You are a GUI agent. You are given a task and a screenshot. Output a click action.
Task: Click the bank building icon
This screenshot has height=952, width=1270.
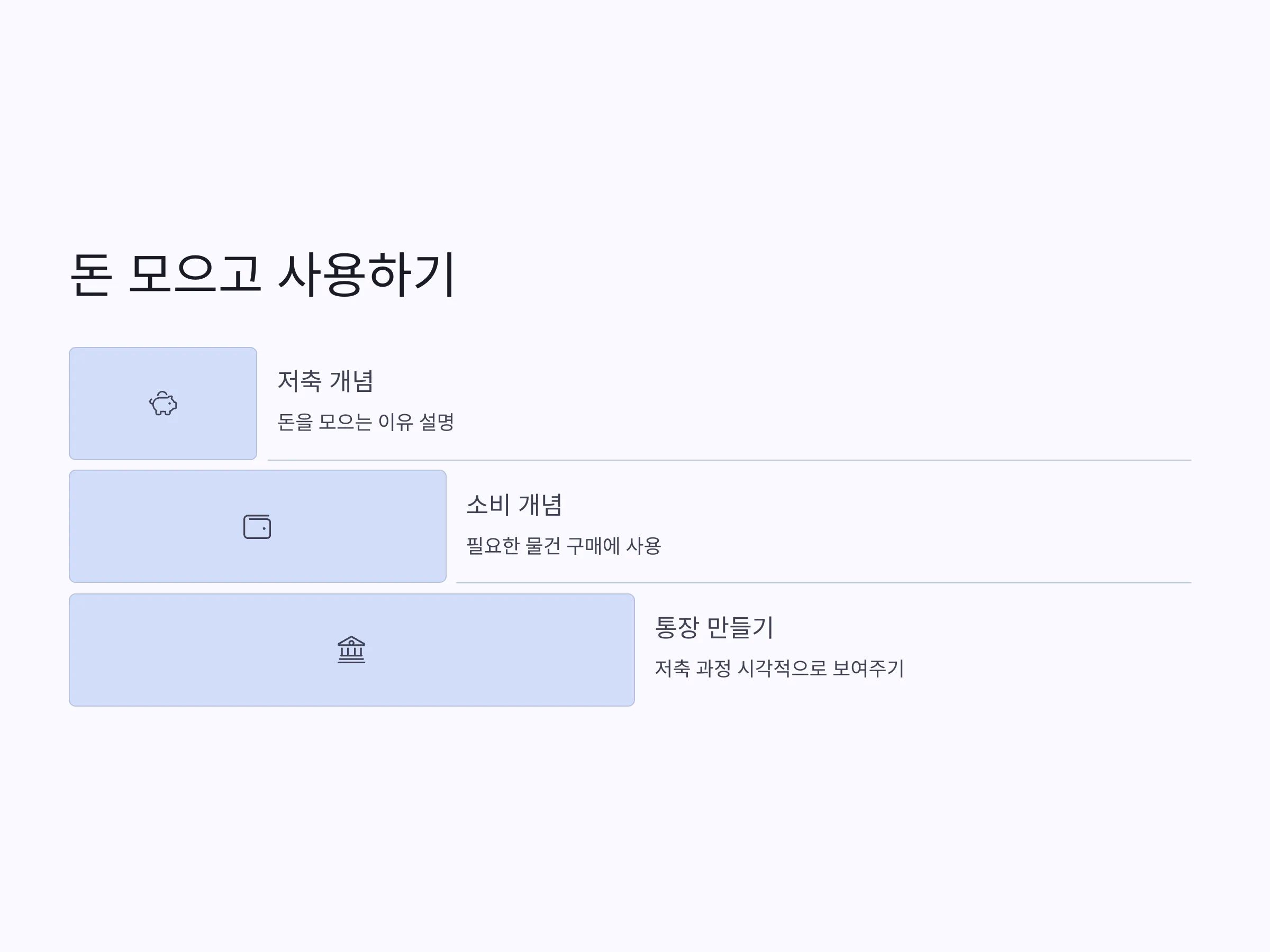tap(351, 649)
